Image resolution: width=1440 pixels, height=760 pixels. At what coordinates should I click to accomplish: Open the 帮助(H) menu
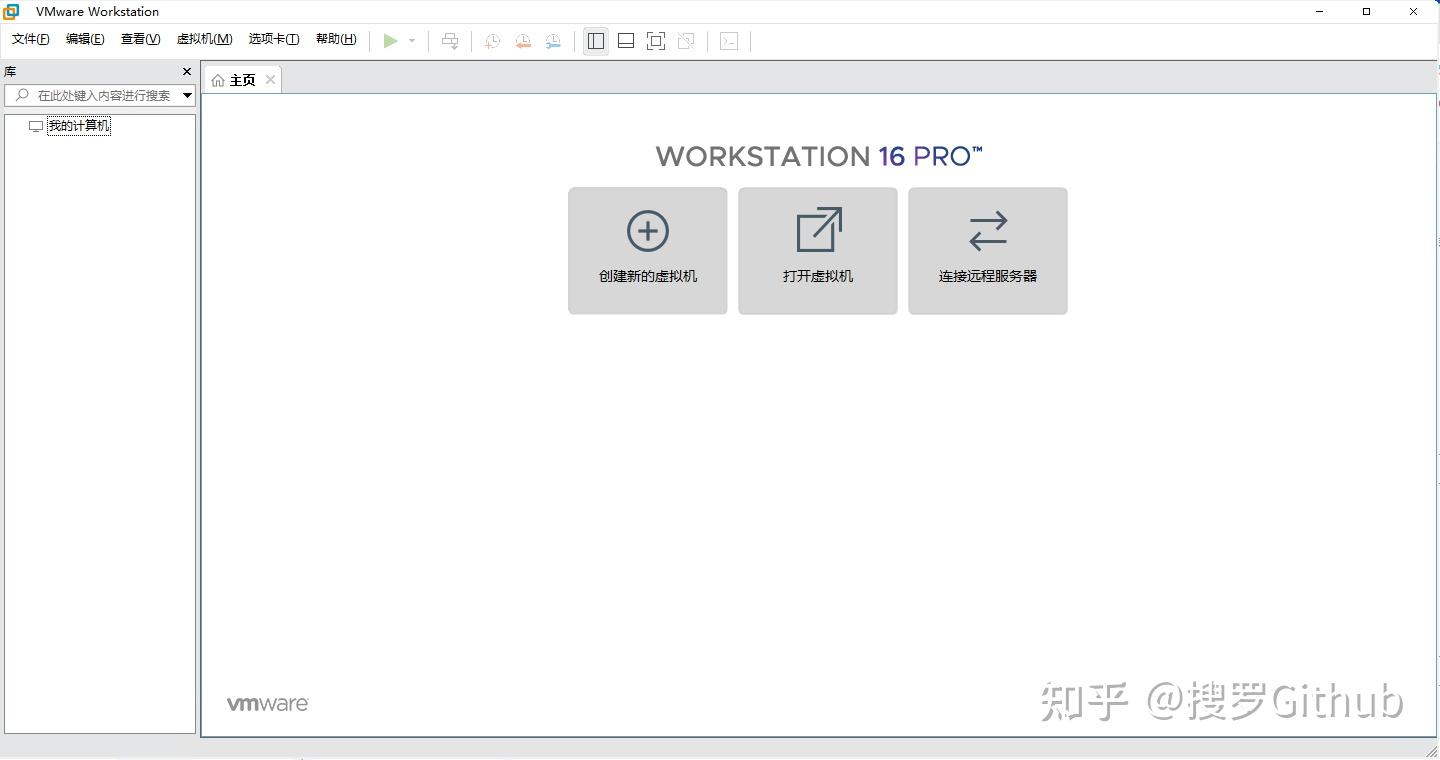[x=336, y=39]
